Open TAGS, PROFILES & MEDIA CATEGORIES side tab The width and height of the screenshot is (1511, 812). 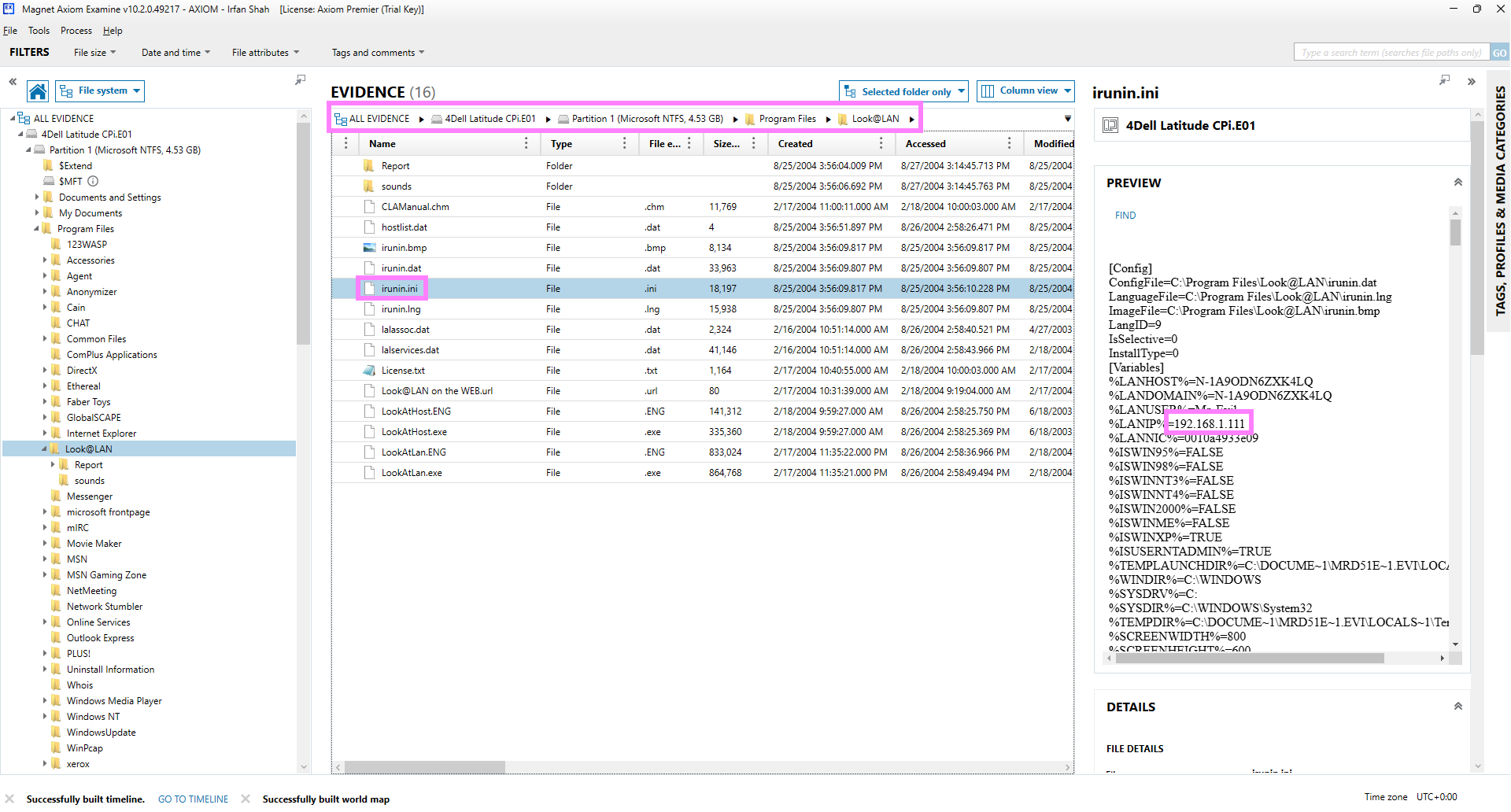click(x=1500, y=201)
